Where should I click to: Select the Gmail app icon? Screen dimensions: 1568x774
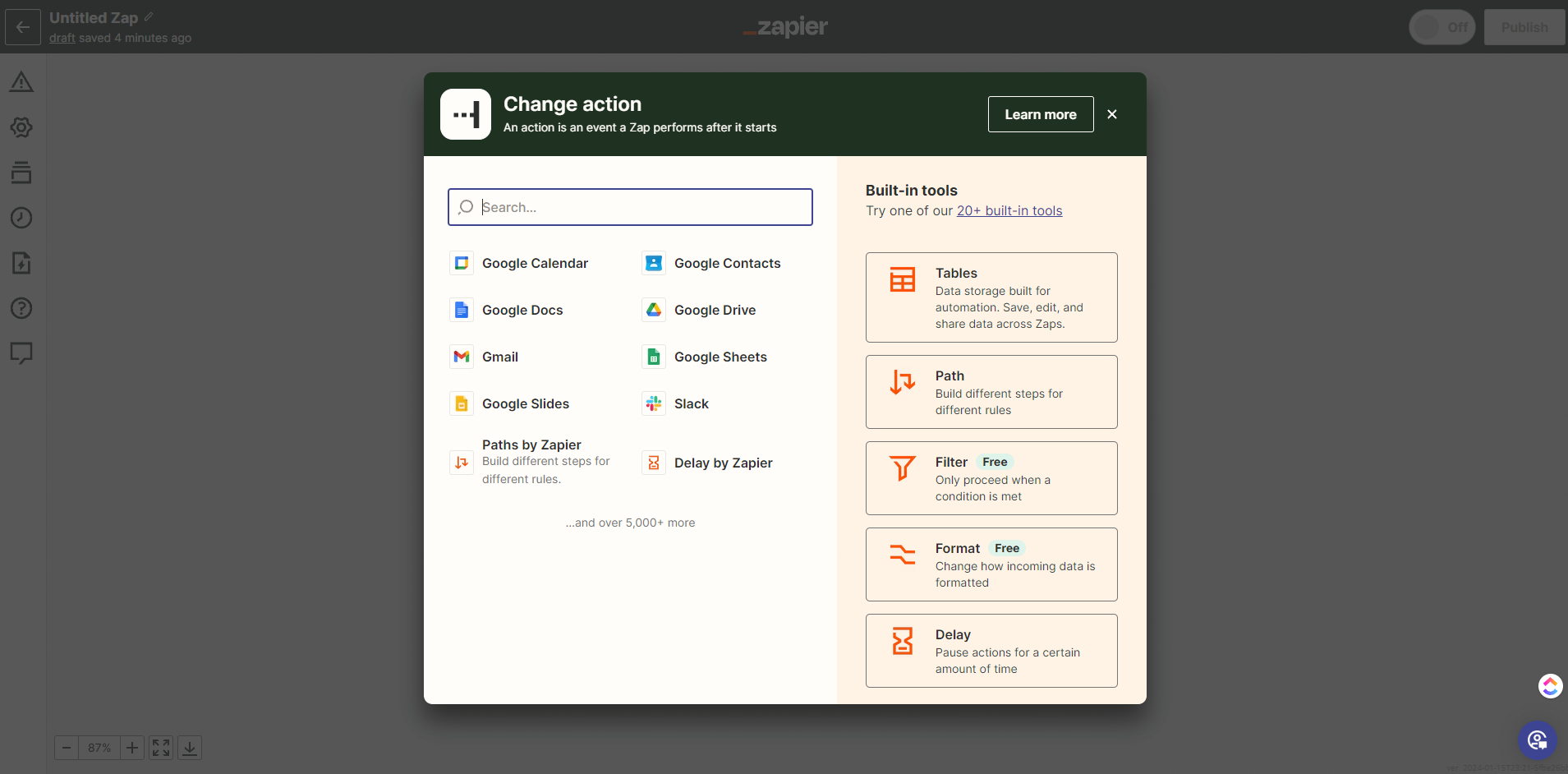[x=462, y=357]
